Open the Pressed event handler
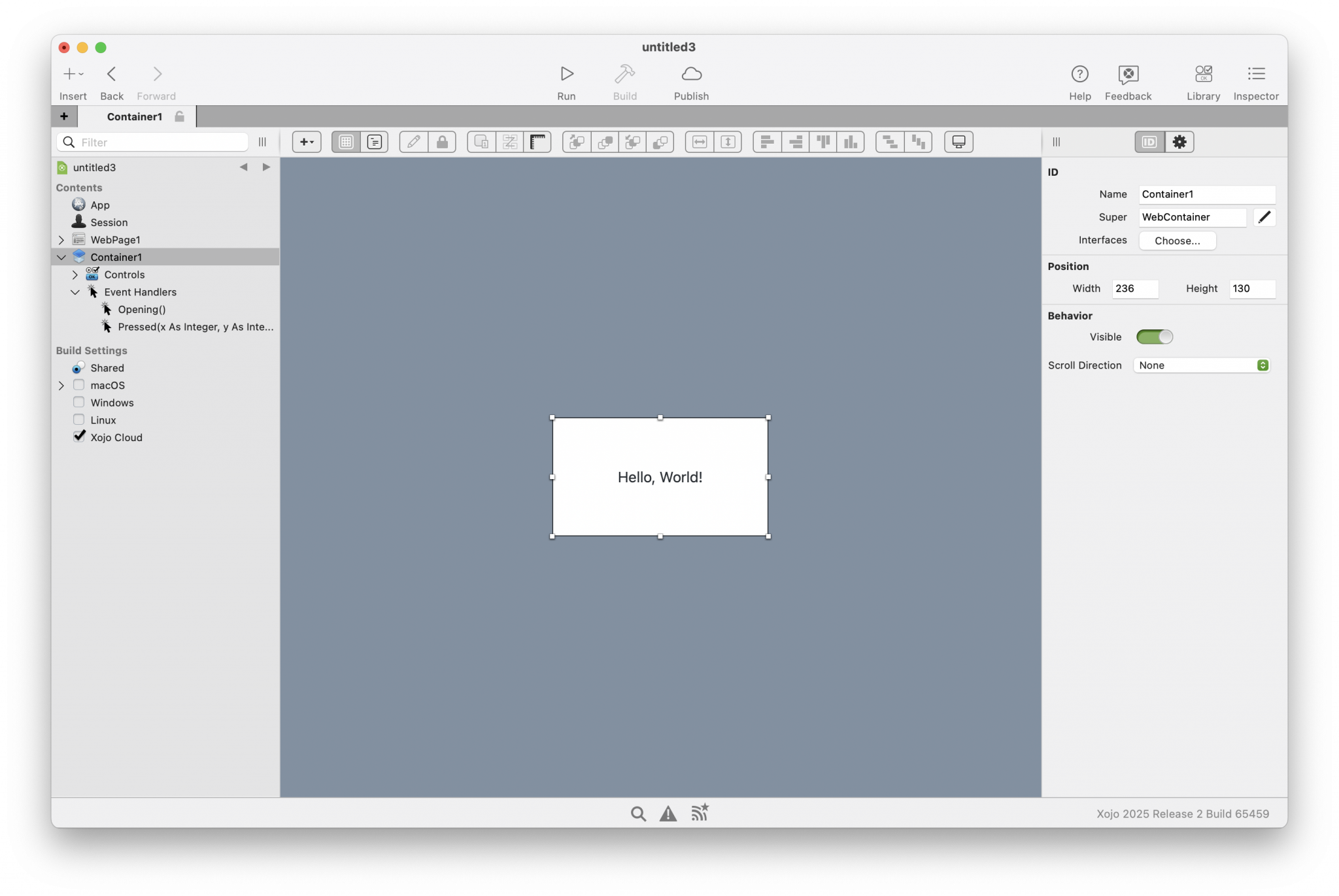Screen dimensions: 1339x896 (x=195, y=327)
